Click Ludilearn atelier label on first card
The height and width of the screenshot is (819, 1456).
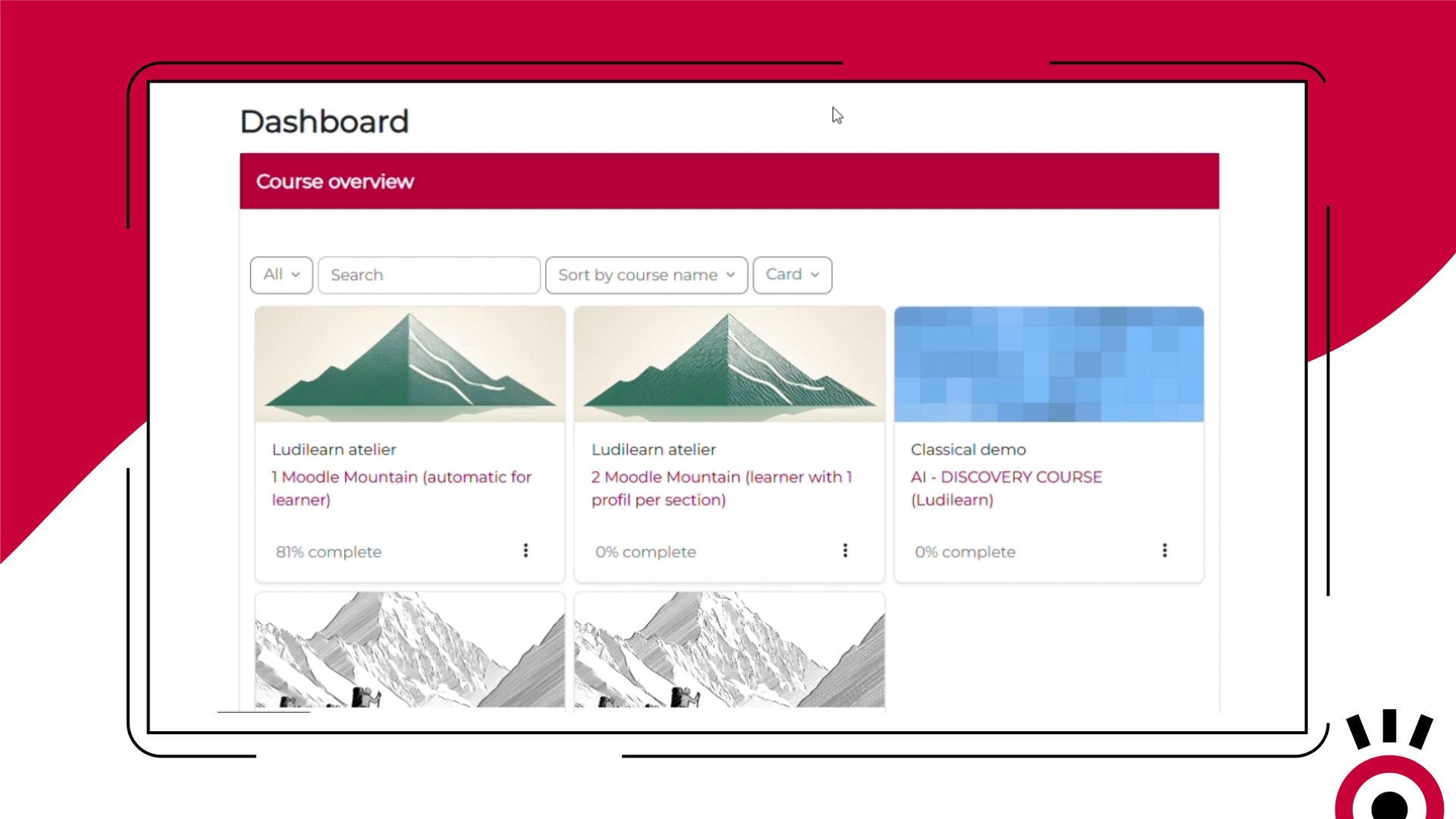[x=334, y=450]
